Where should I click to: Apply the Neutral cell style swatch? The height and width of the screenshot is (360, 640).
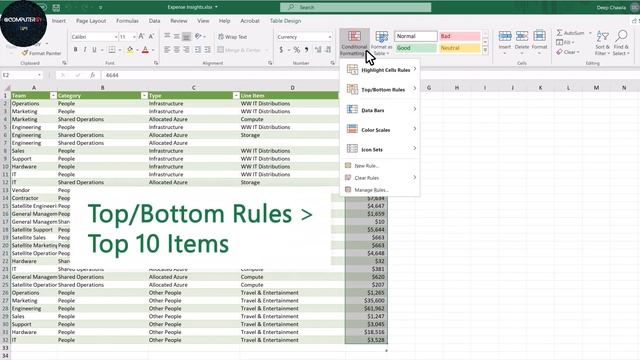460,48
